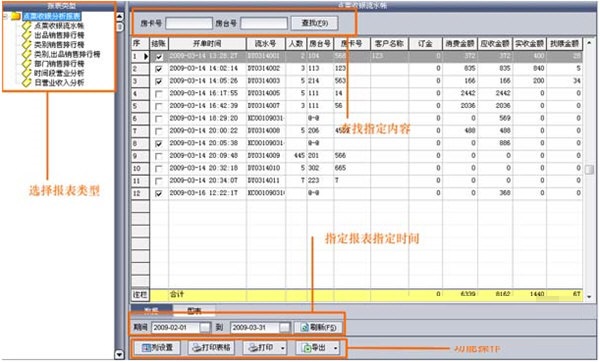Check 结账 box for DT0314007 row
This screenshot has width=600, height=362.
pos(159,106)
